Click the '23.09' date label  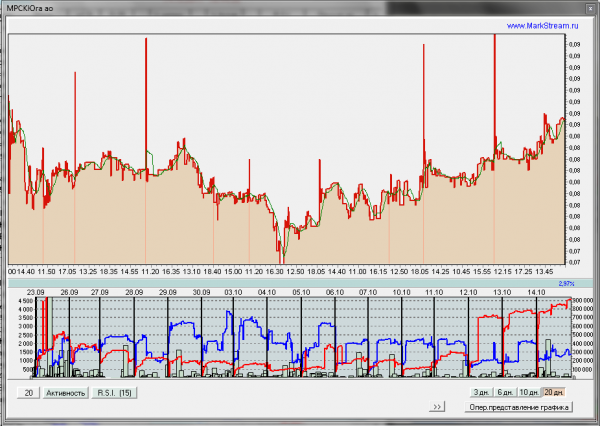click(x=35, y=292)
